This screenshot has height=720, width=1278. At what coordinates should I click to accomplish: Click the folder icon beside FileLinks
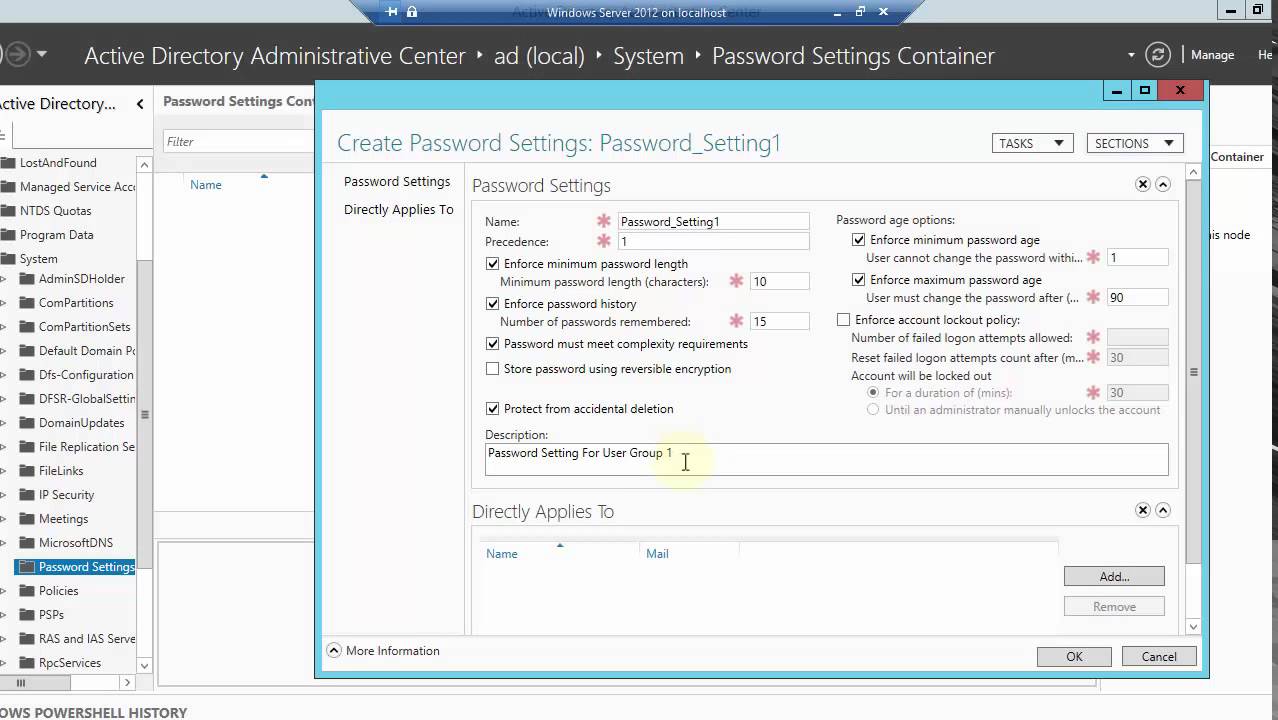point(27,471)
